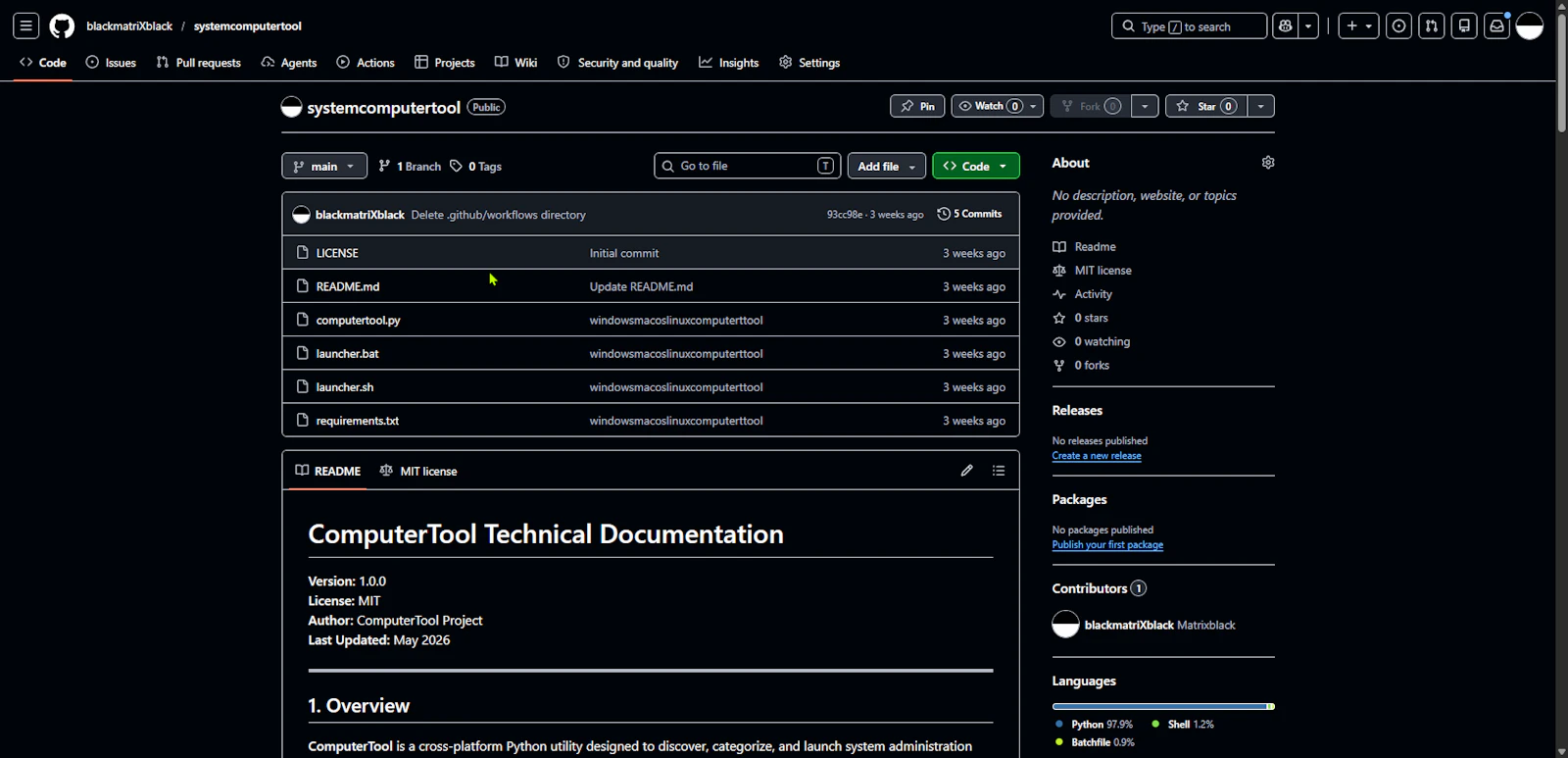The image size is (1568, 758).
Task: Expand the Fork options dropdown arrow
Action: [1145, 106]
